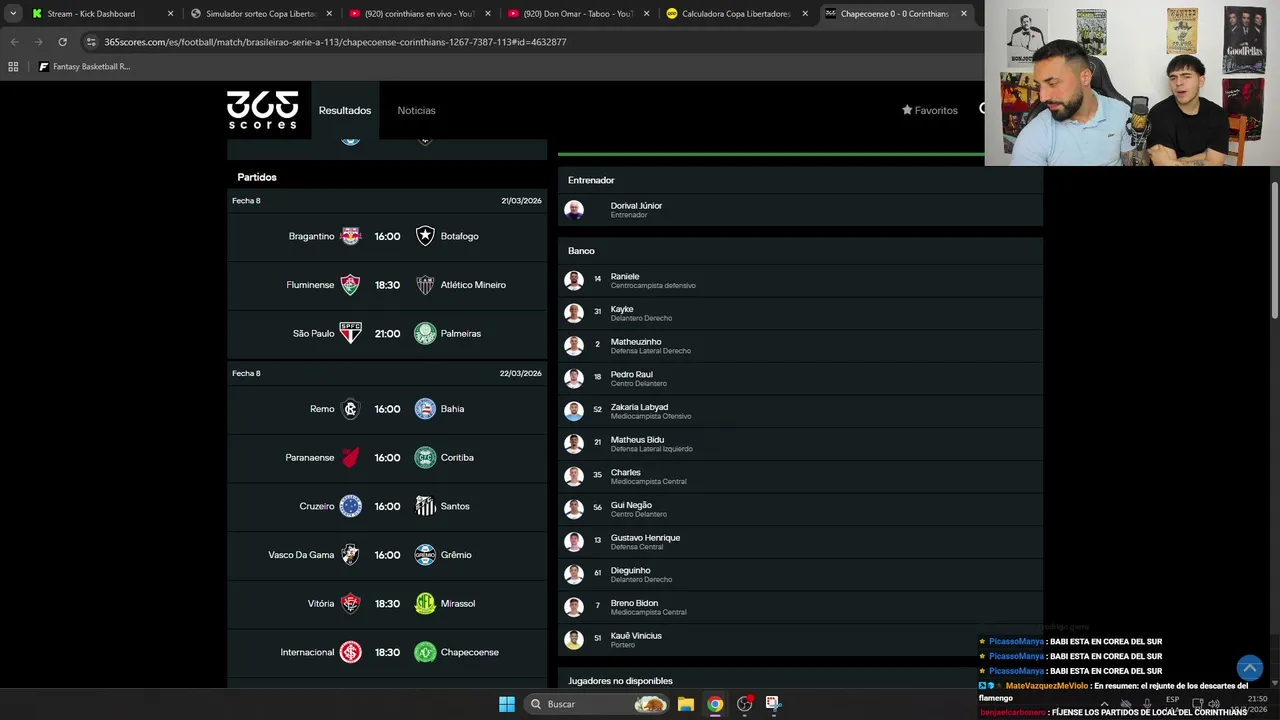Click the Mirassol team crest
Viewport: 1280px width, 720px height.
click(425, 603)
